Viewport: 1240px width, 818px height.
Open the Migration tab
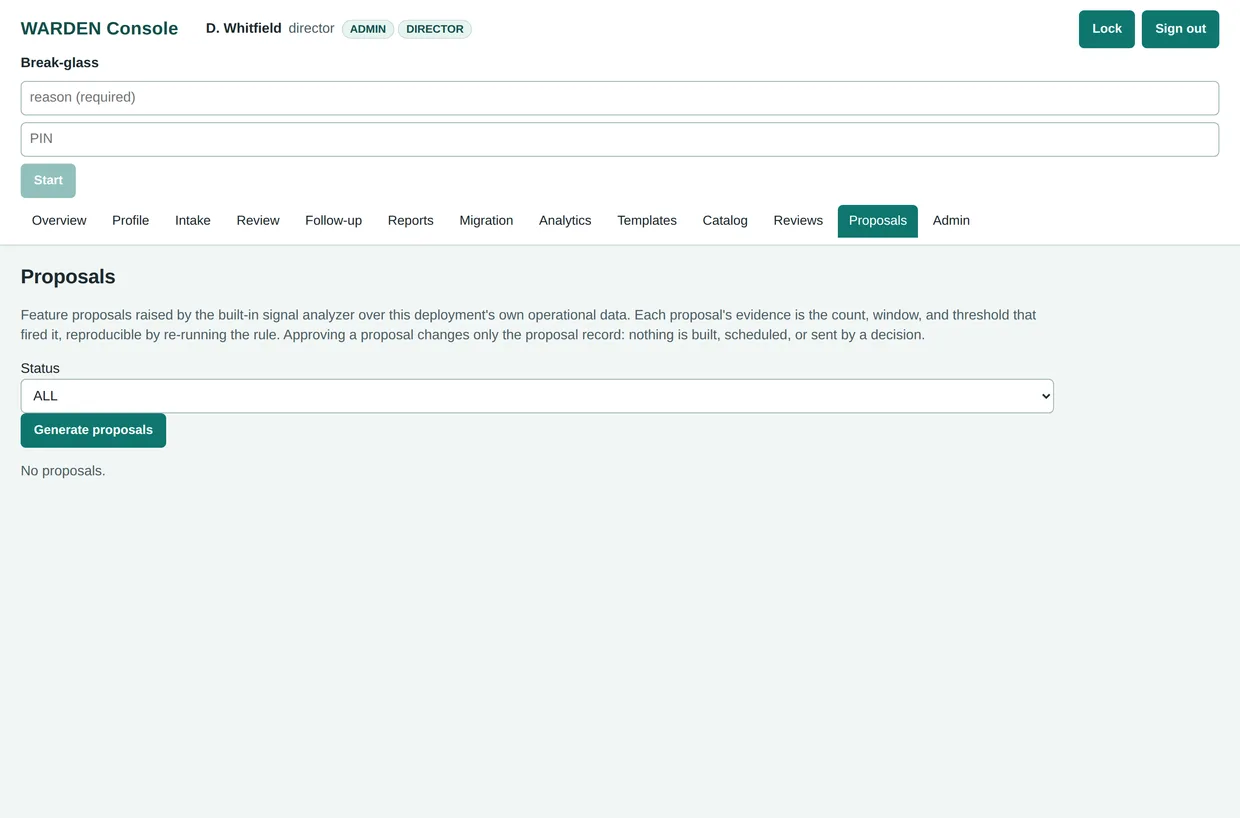click(x=486, y=221)
